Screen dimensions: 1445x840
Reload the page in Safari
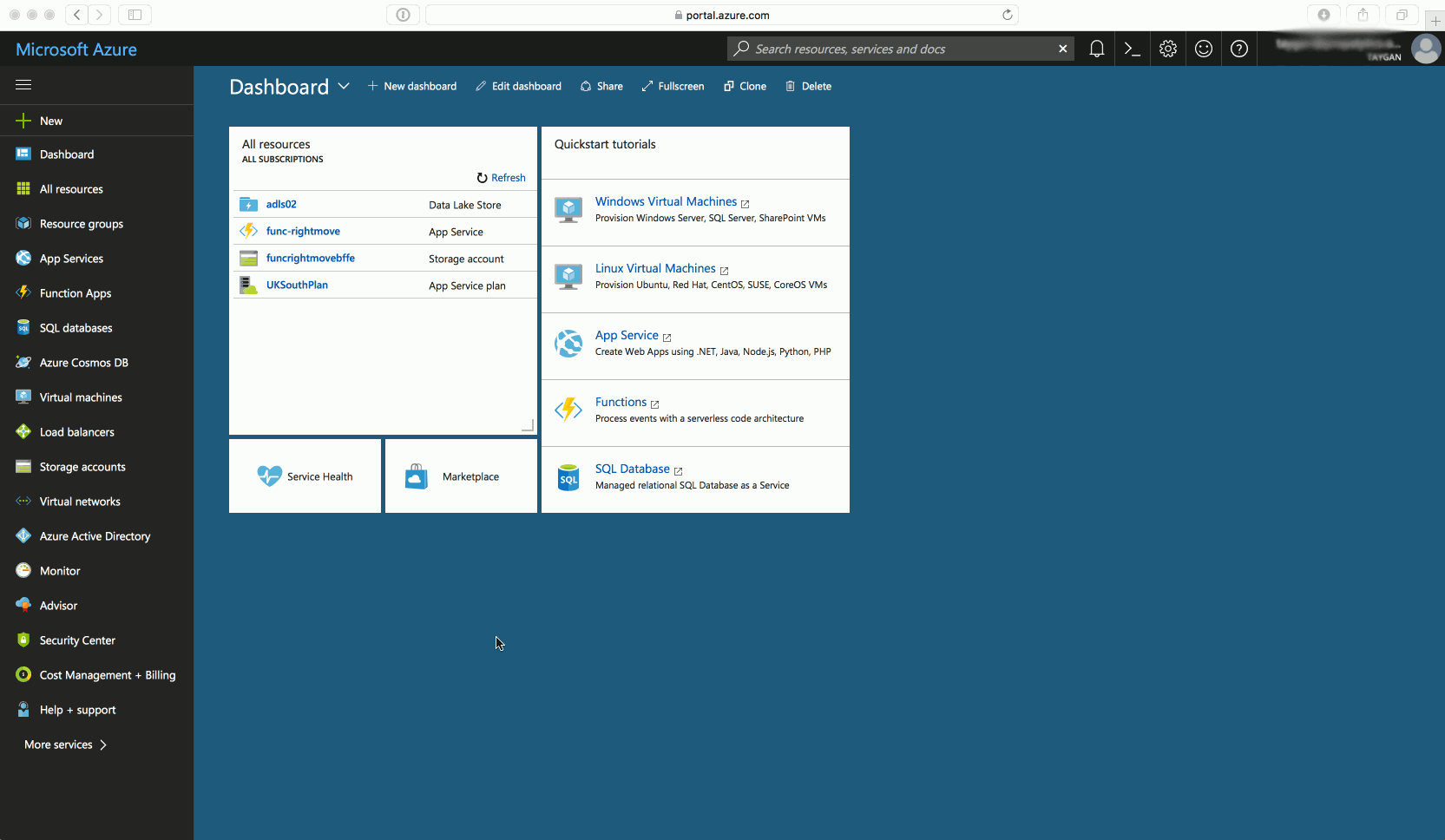pyautogui.click(x=1007, y=15)
